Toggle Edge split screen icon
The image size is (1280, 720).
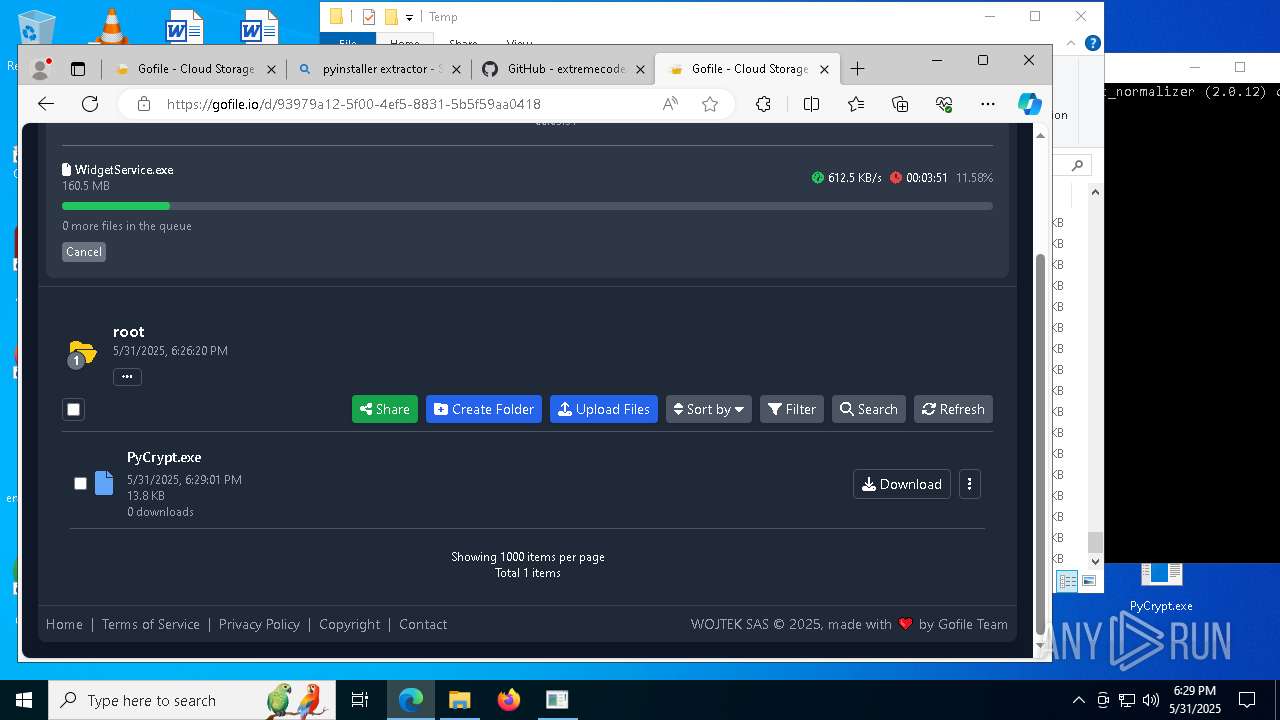pyautogui.click(x=811, y=104)
